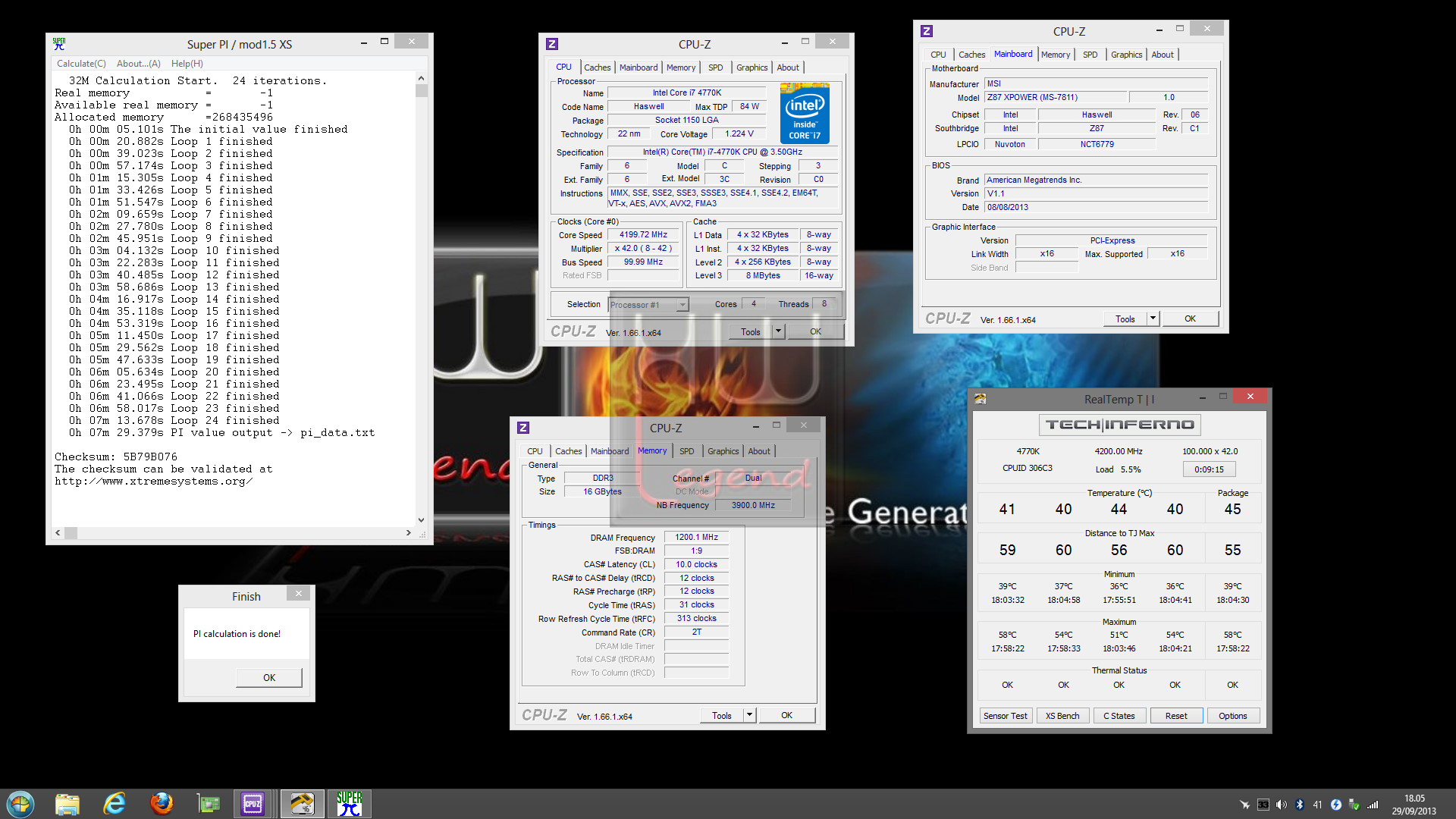Click OK in Mainboard CPU-Z window
The image size is (1456, 819).
pos(1190,318)
